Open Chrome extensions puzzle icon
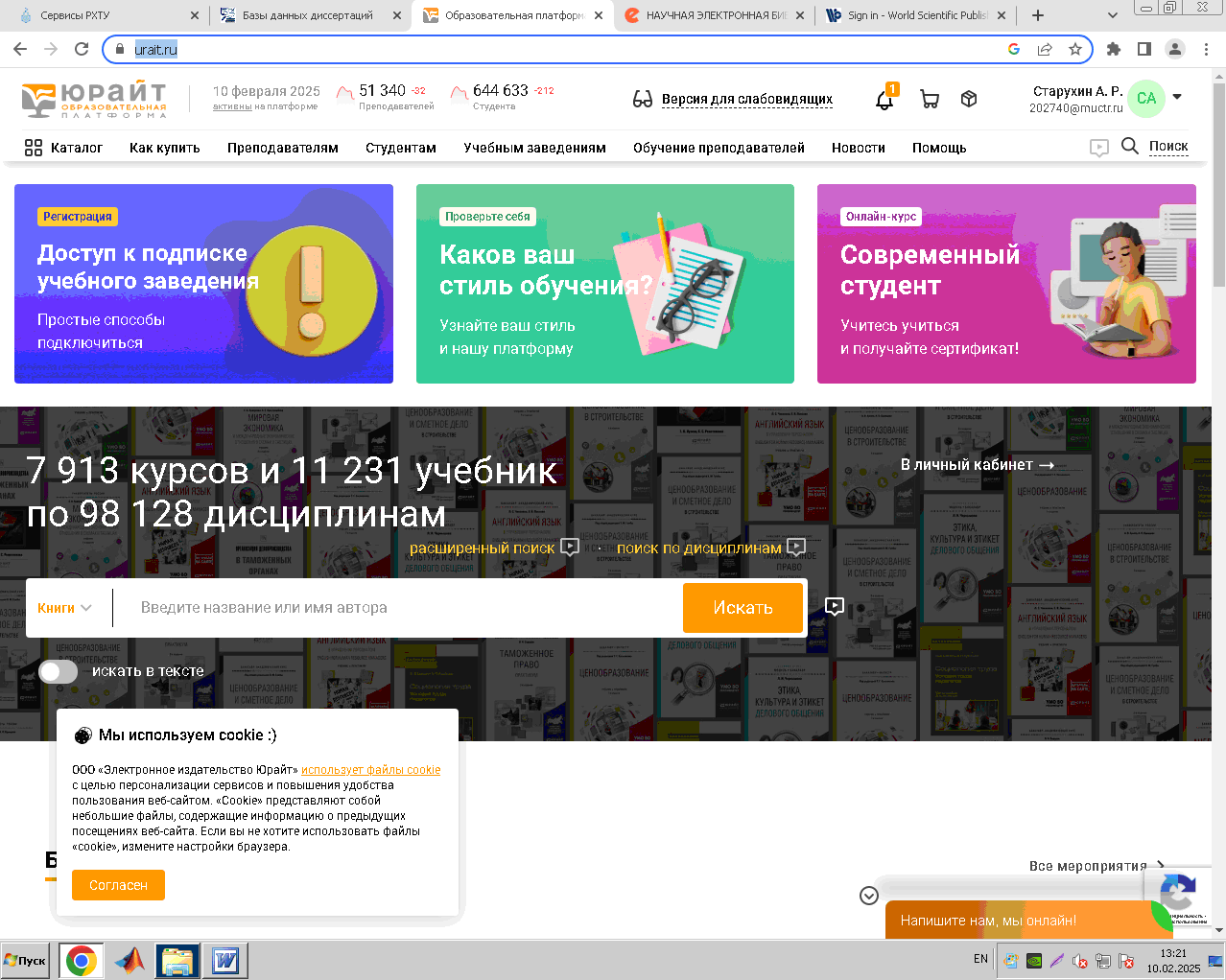Screen dimensions: 1226x980 [1113, 49]
